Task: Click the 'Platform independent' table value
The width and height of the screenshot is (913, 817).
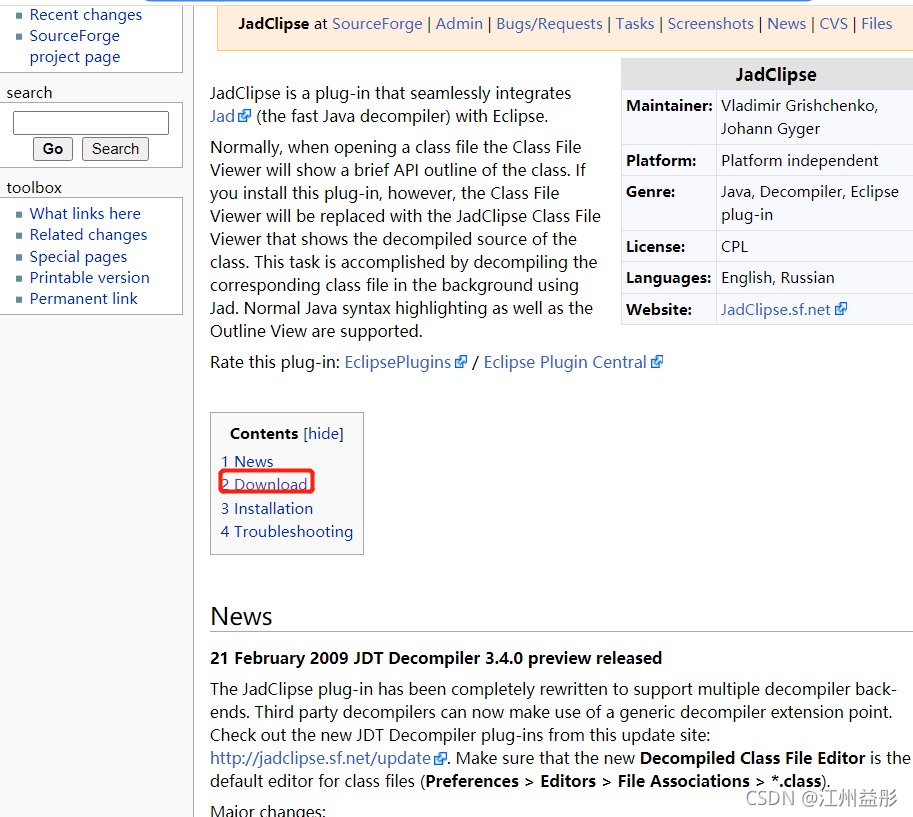Action: click(x=799, y=161)
